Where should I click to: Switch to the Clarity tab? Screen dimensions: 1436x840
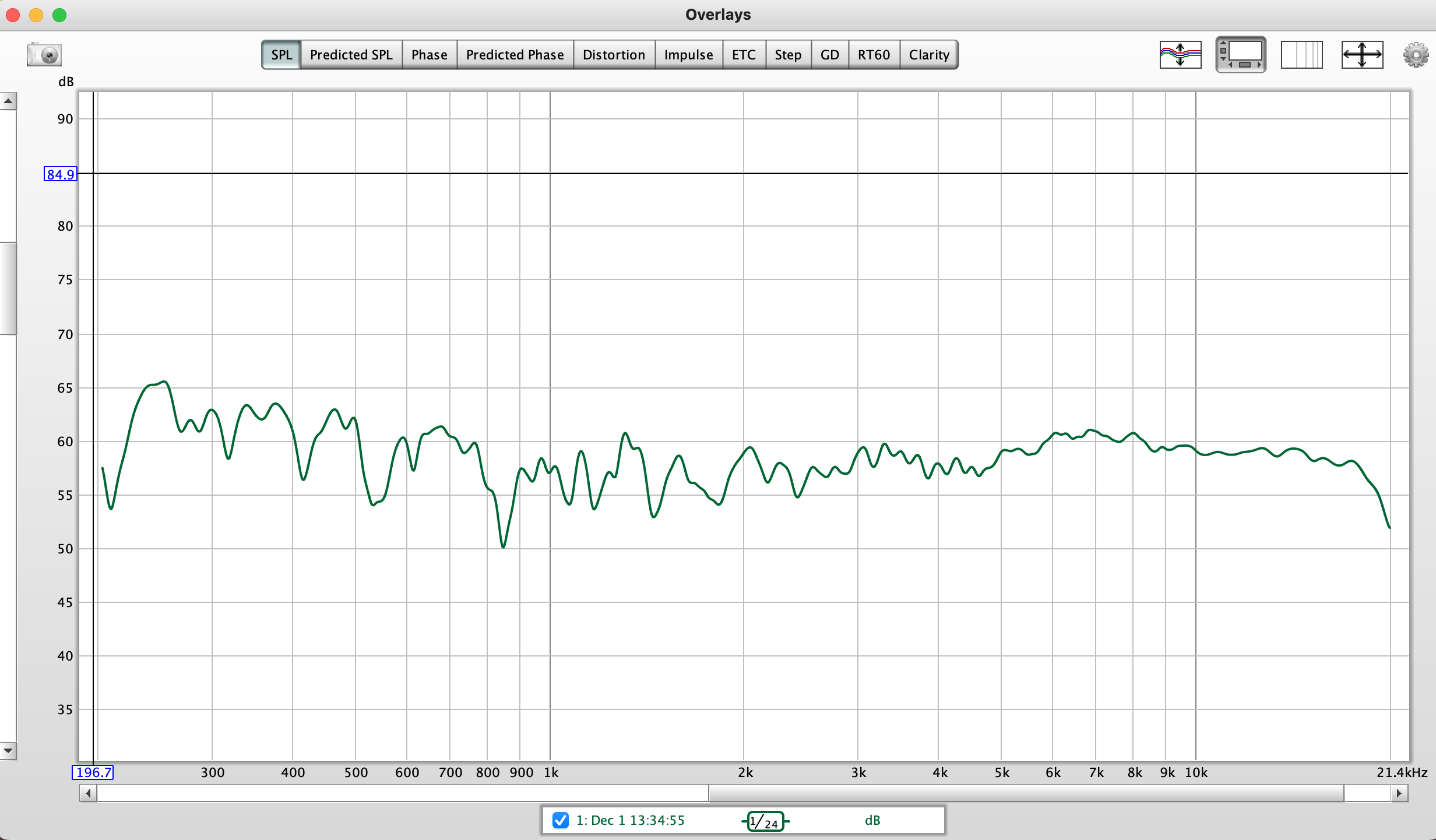pyautogui.click(x=929, y=55)
